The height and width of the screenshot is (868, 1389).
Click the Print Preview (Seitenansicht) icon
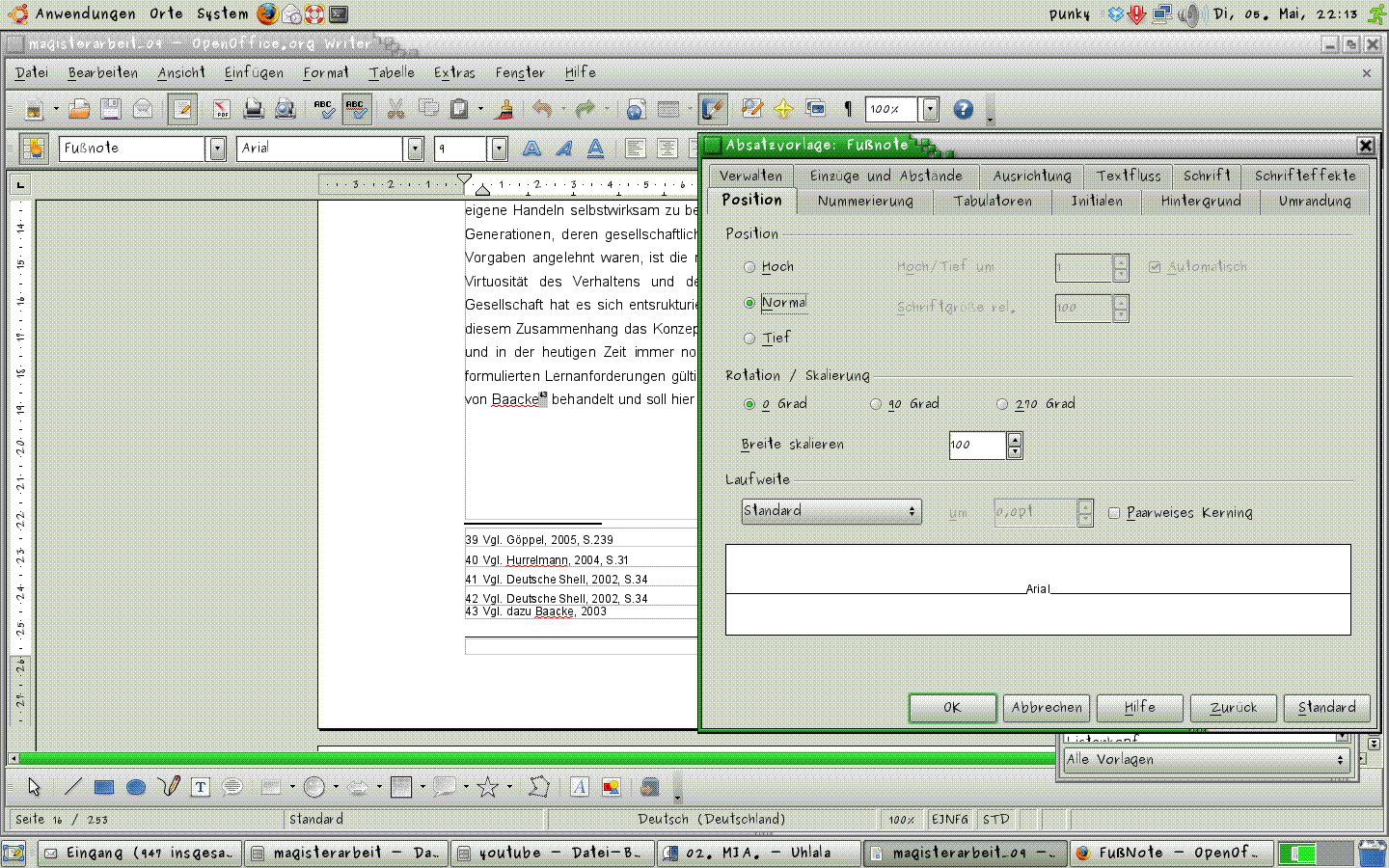(x=285, y=110)
